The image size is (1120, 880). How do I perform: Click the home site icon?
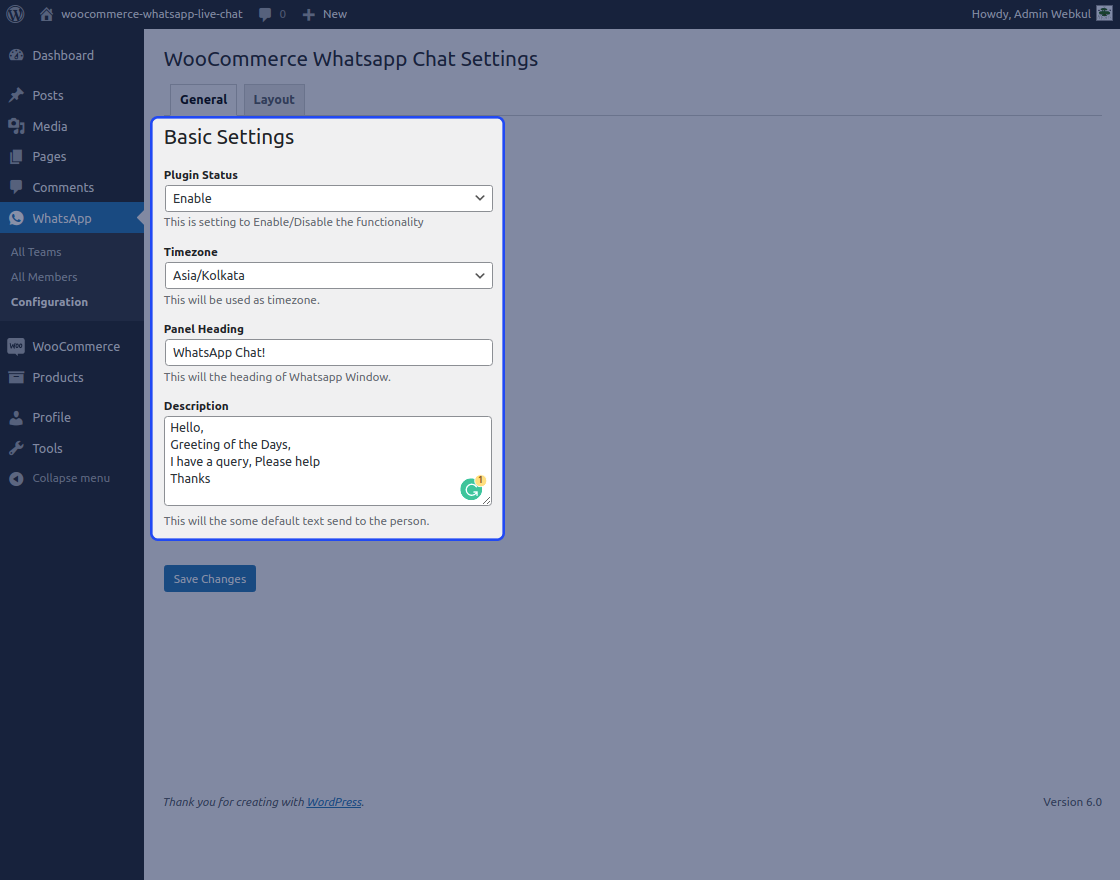tap(46, 14)
